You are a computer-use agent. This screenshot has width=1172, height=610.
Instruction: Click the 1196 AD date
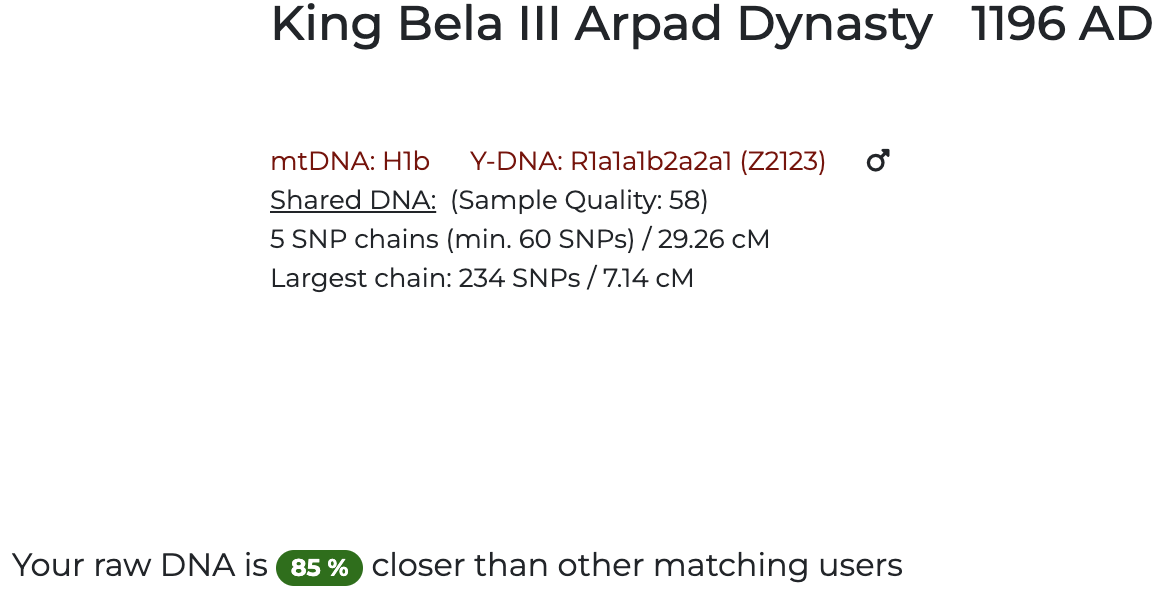tap(1062, 24)
